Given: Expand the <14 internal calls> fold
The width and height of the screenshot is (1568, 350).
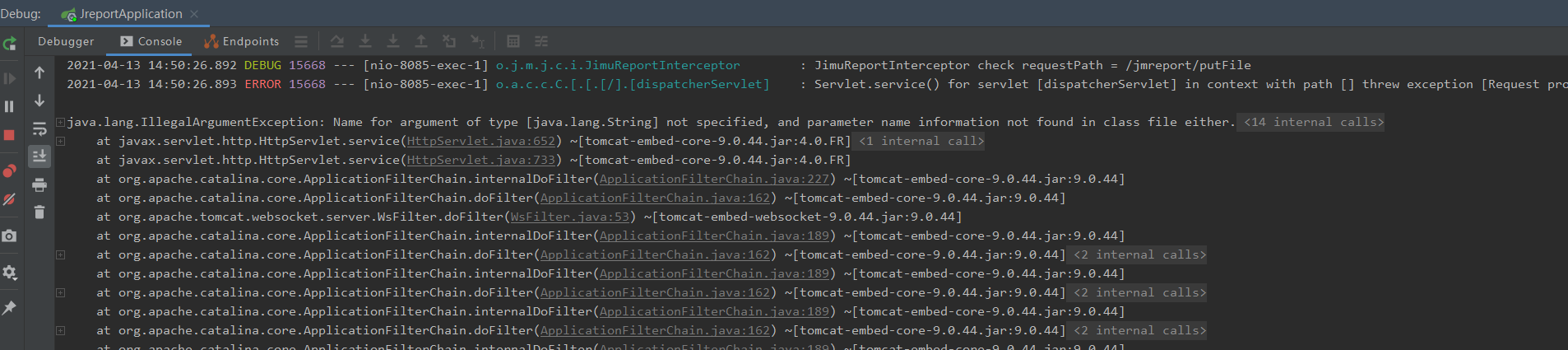Looking at the screenshot, I should pos(1314,122).
